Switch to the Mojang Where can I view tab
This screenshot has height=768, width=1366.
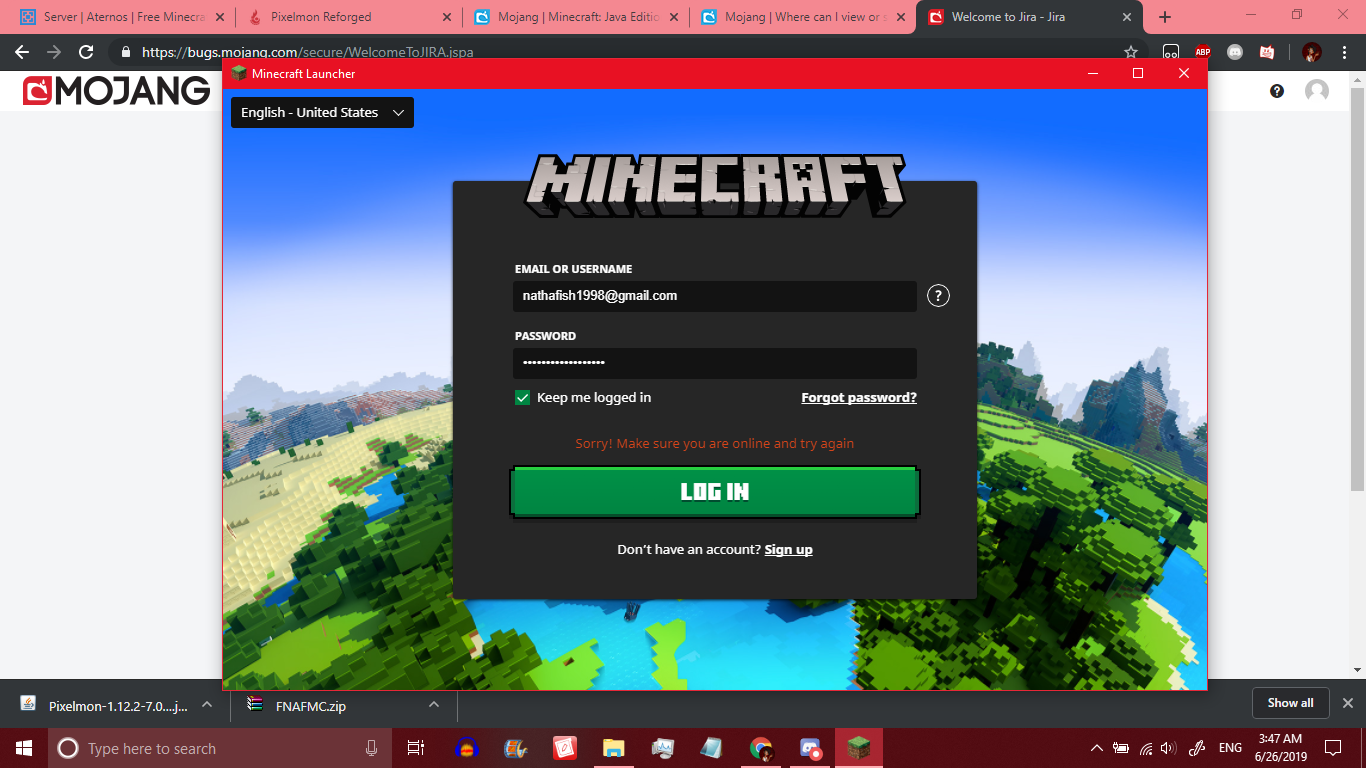coord(803,17)
